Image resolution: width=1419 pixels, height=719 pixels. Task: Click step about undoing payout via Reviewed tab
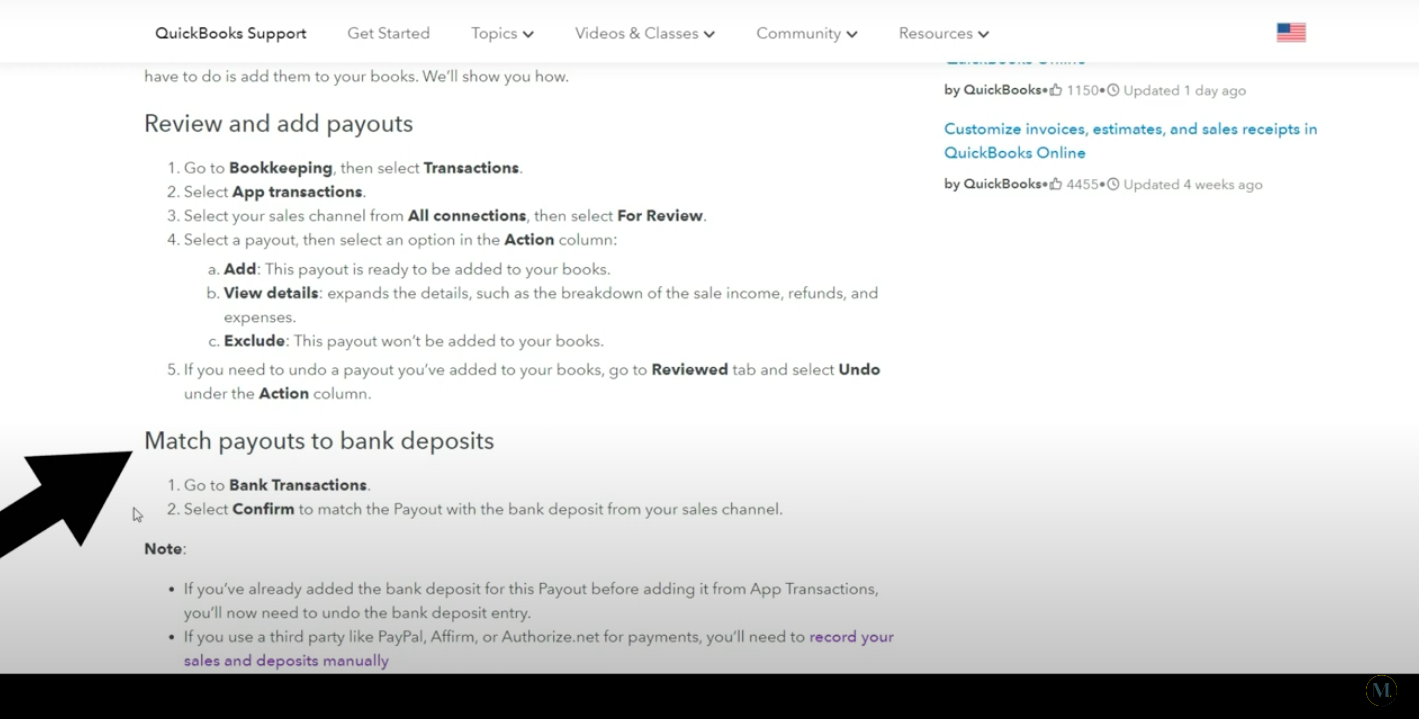point(532,381)
